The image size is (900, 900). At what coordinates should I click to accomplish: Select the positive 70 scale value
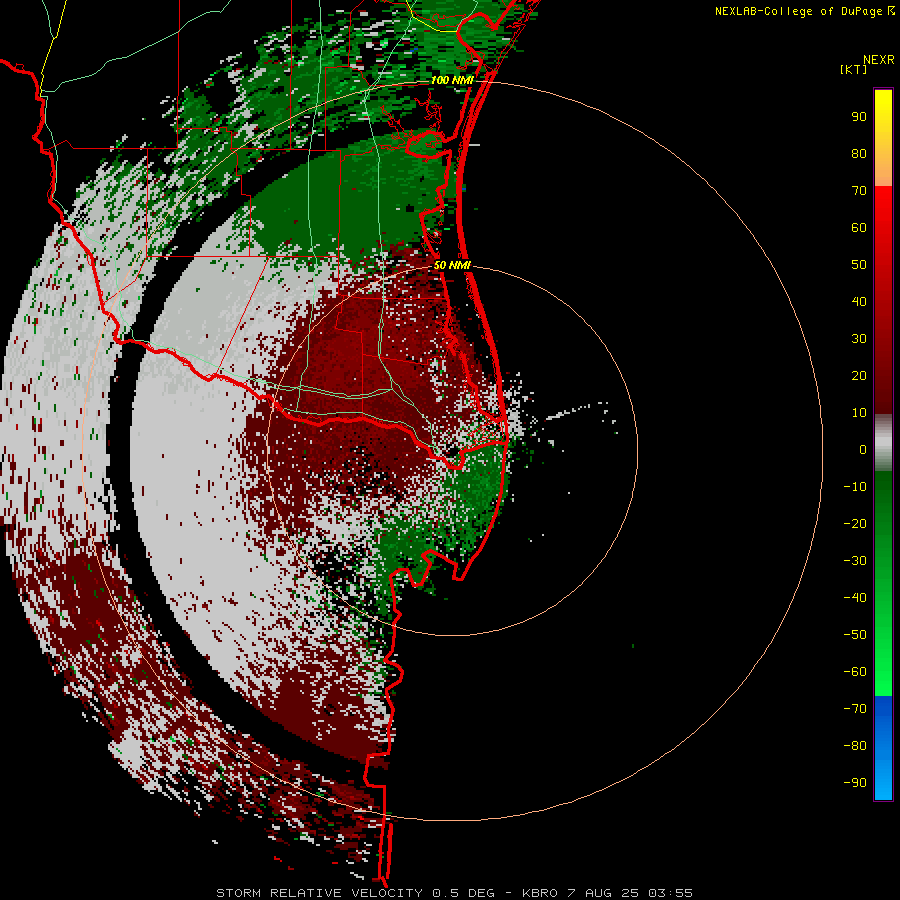[859, 191]
